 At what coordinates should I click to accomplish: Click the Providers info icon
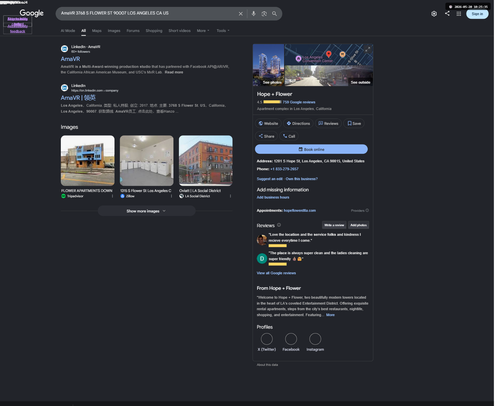click(x=367, y=210)
